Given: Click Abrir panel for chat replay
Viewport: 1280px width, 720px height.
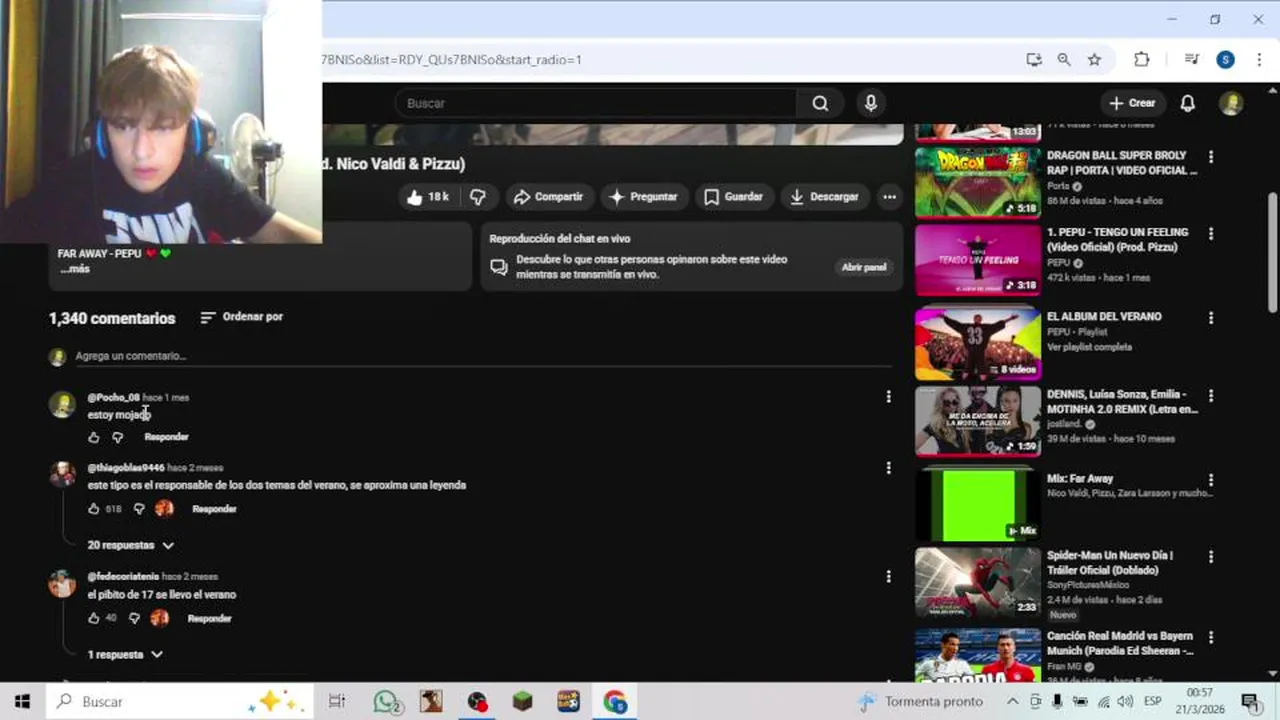Looking at the screenshot, I should coord(864,267).
